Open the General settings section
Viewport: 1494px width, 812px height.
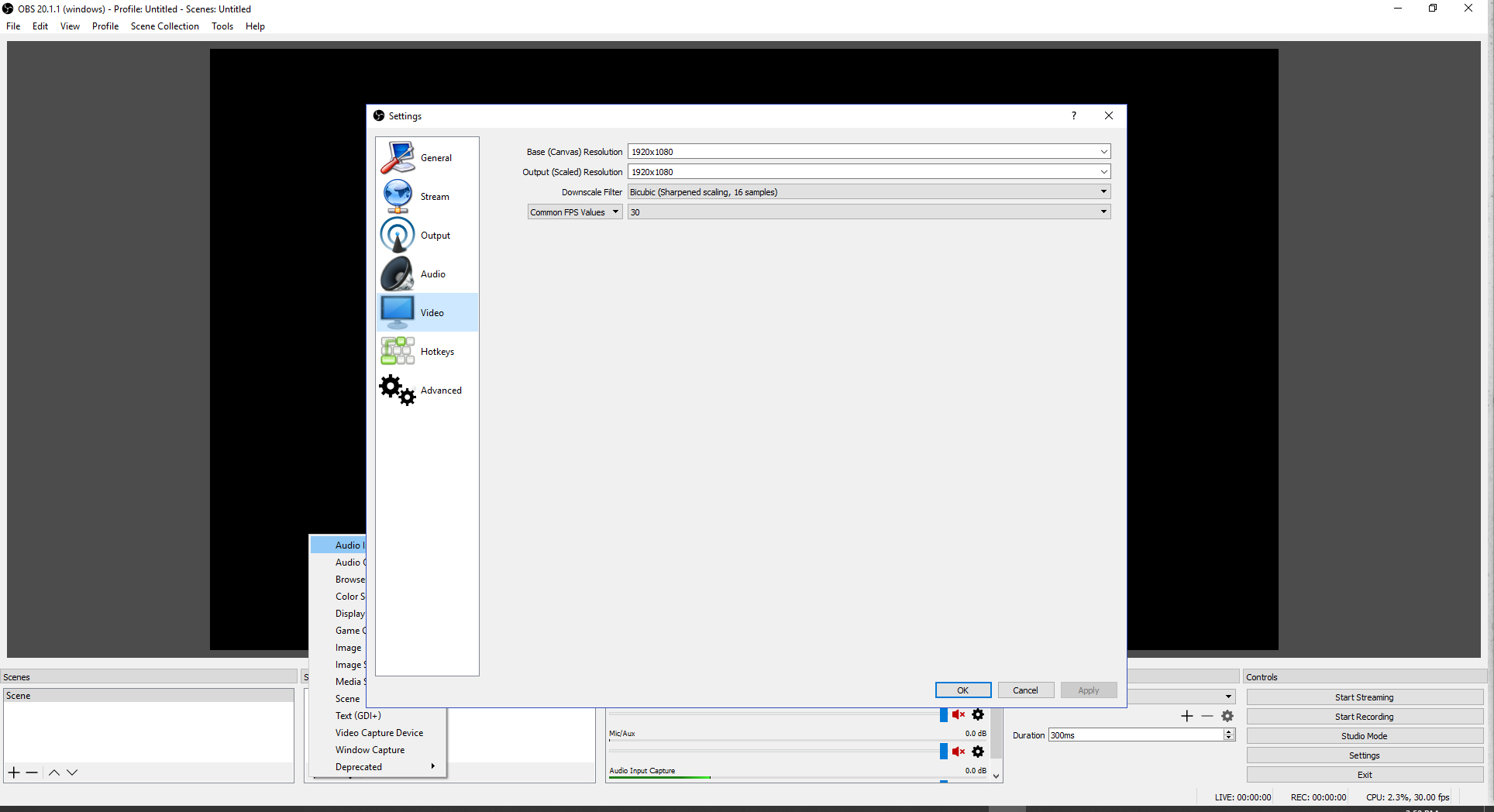coord(427,157)
